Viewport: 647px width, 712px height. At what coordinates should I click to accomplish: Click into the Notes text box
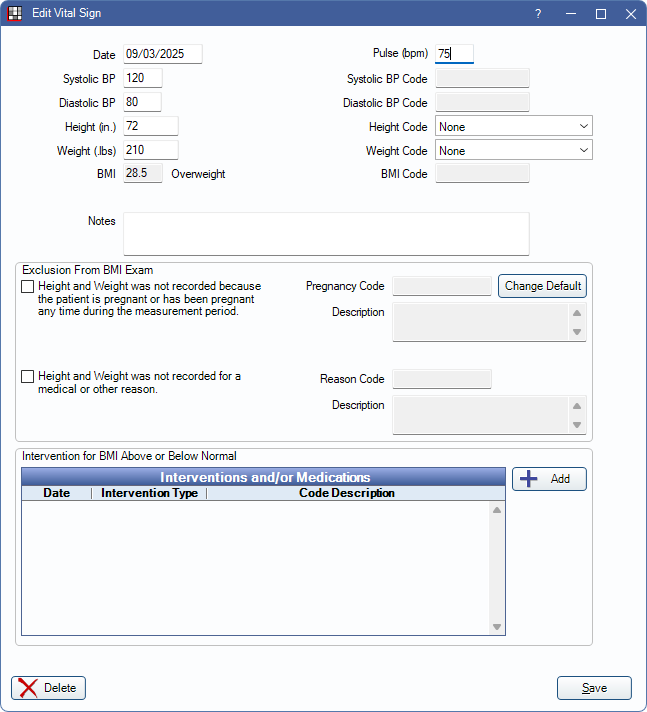(325, 233)
